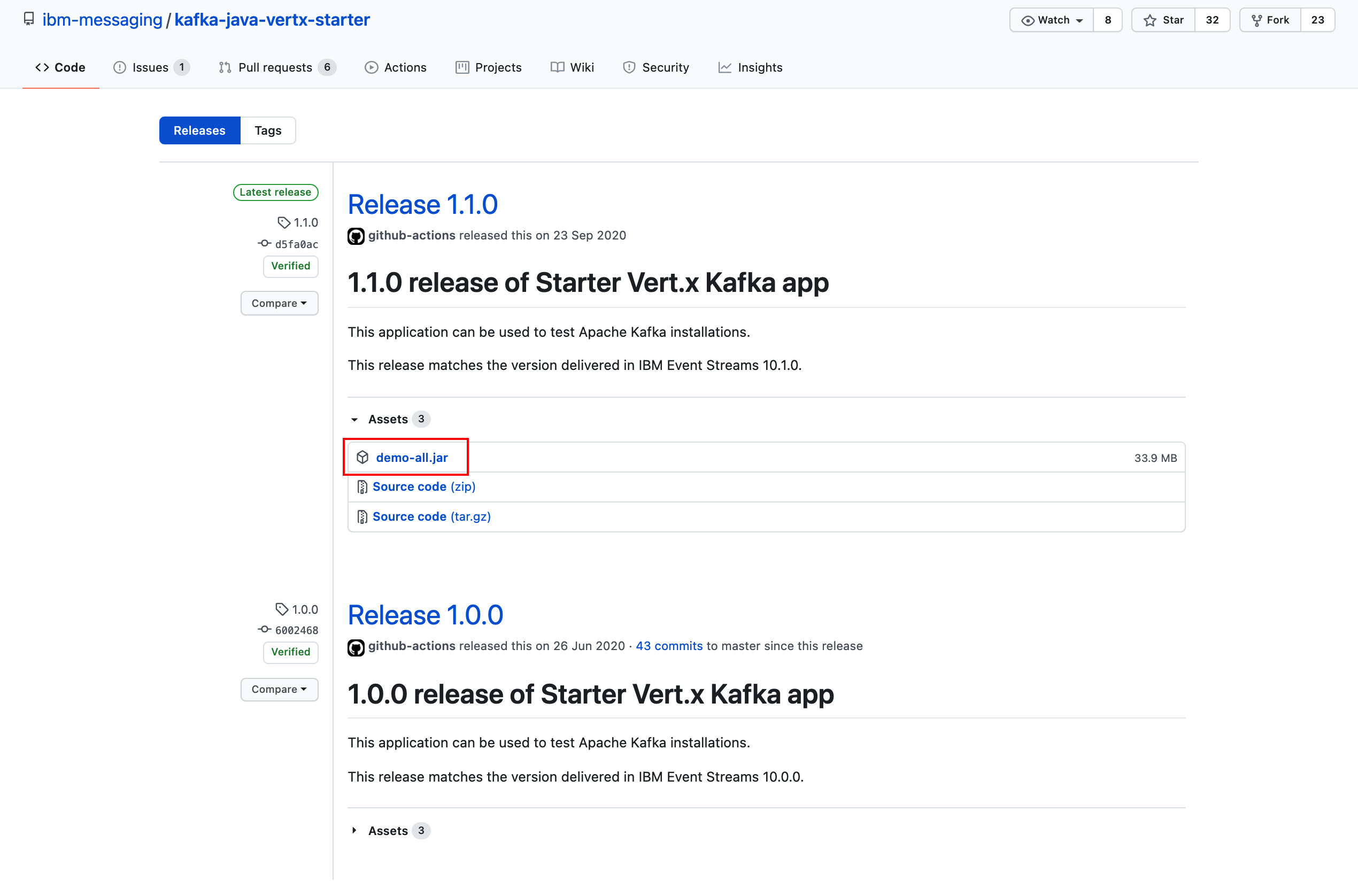Fork the repository

tap(1270, 20)
